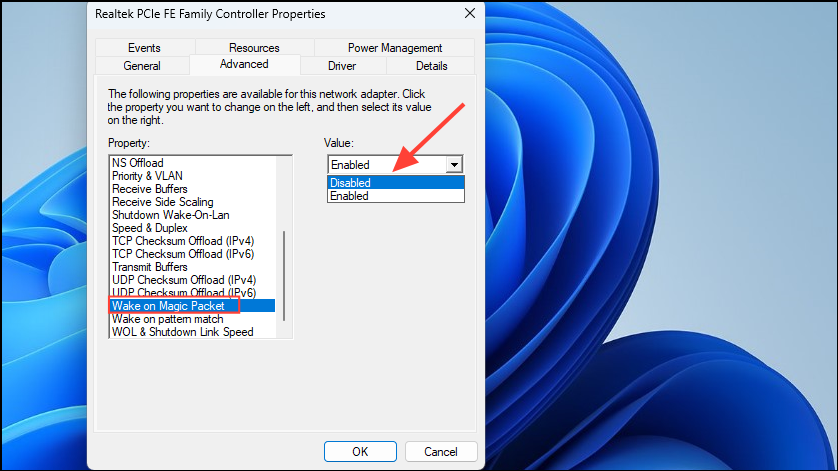Image resolution: width=838 pixels, height=471 pixels.
Task: Select Transmit Buffers property
Action: coord(150,267)
